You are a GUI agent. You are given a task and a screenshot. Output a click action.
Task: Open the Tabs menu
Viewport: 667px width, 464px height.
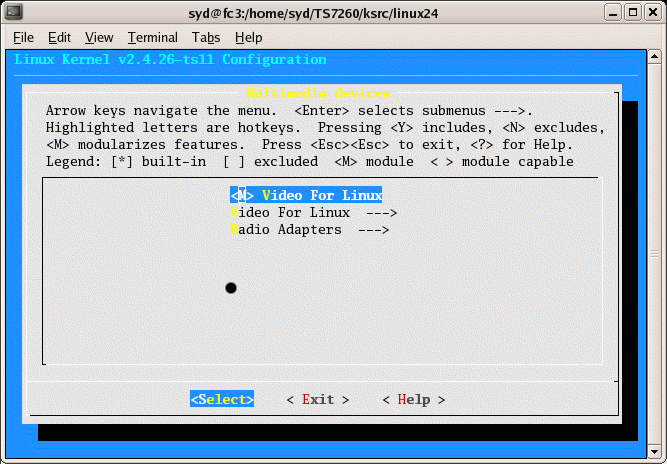tap(206, 38)
